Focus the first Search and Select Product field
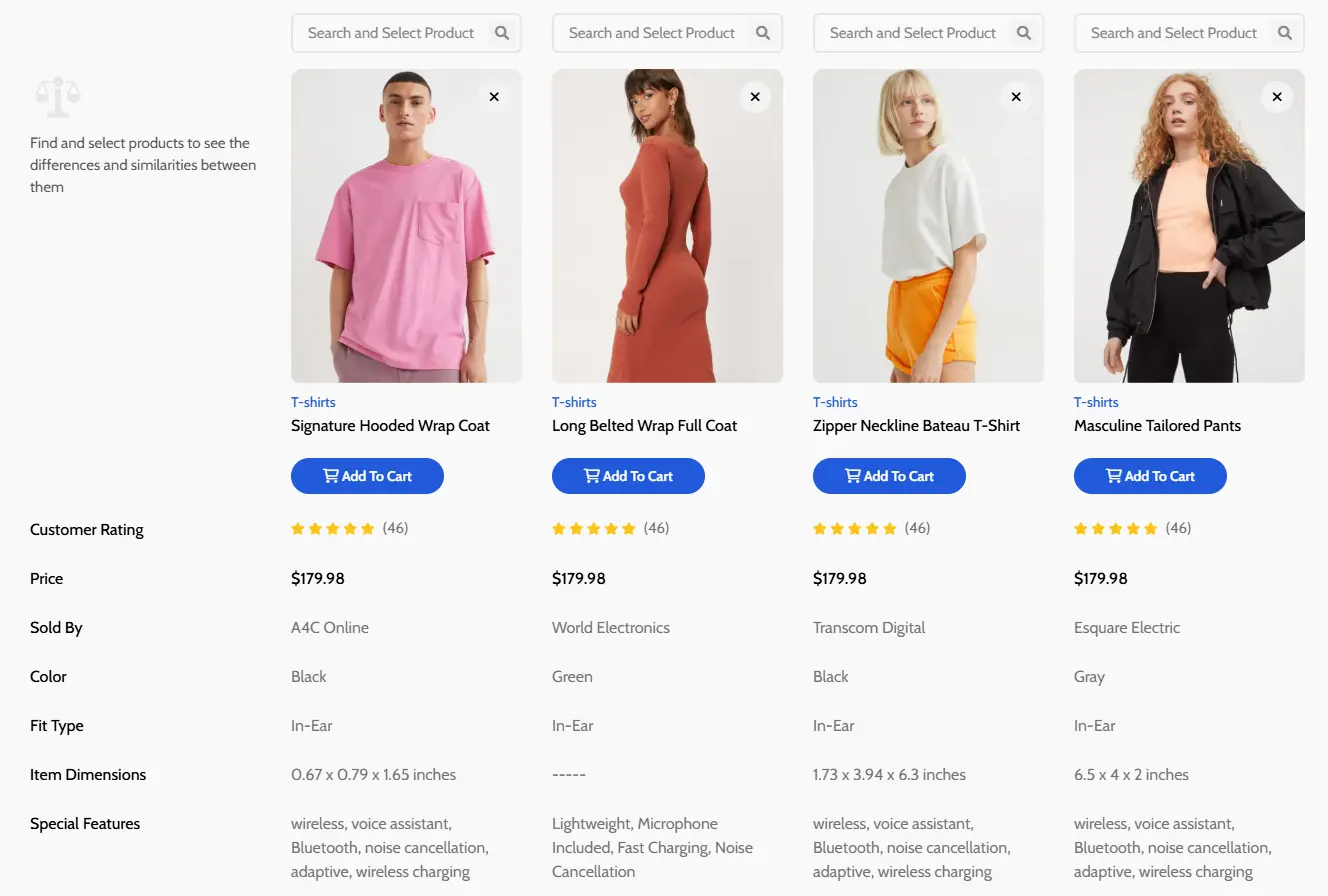The width and height of the screenshot is (1328, 896). [x=391, y=33]
